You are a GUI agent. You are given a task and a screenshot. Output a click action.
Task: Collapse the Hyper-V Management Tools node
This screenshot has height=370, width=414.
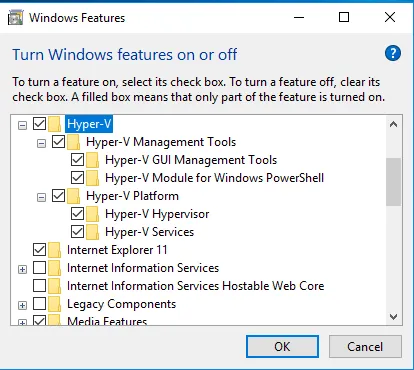(x=41, y=144)
